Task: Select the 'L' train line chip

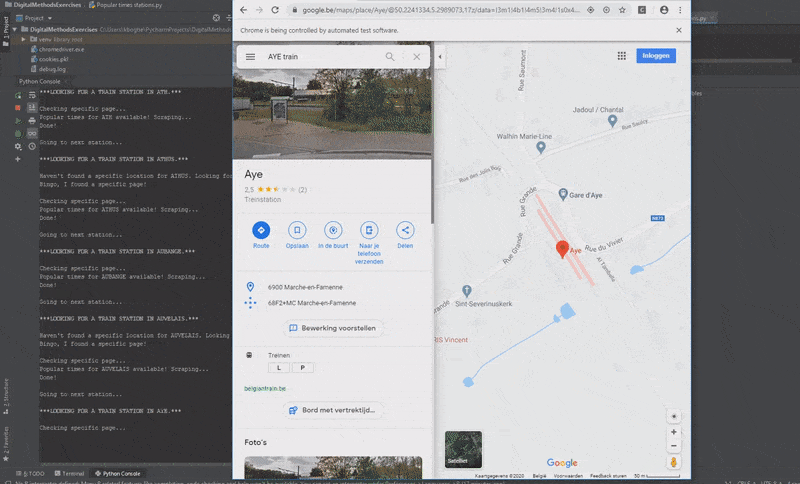Action: [x=279, y=368]
